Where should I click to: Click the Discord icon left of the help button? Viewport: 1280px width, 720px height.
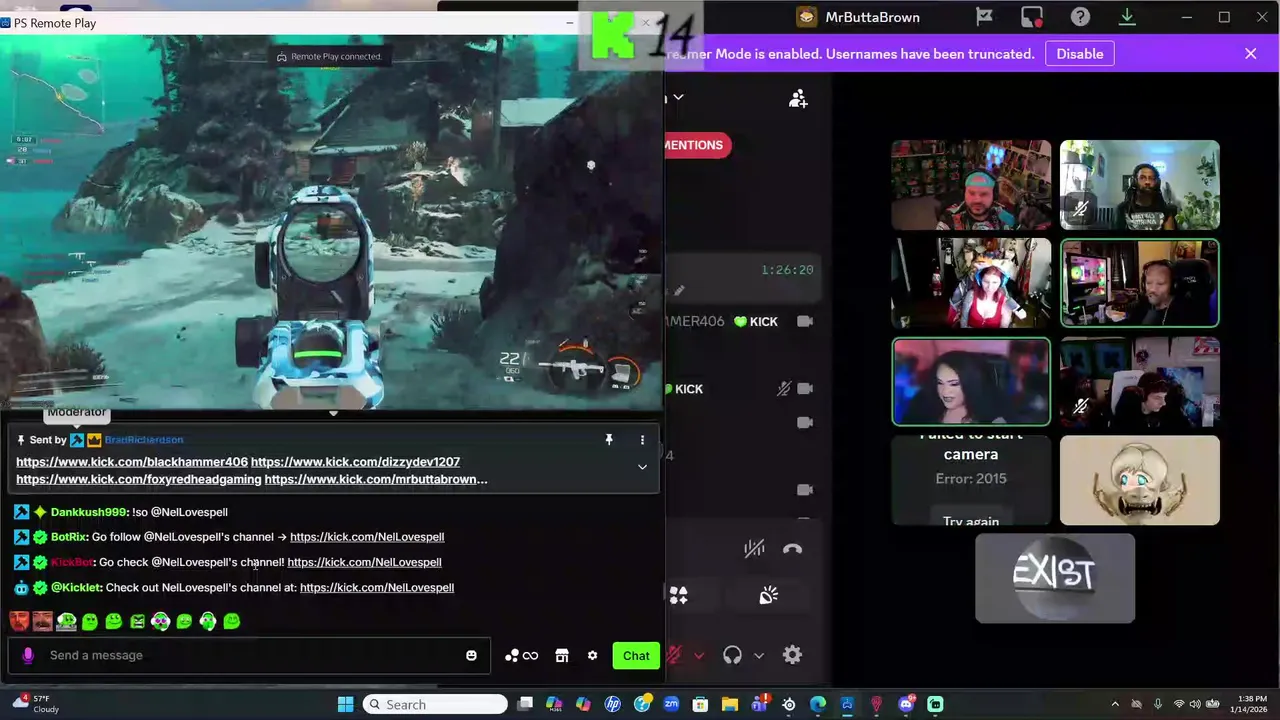pos(1032,16)
